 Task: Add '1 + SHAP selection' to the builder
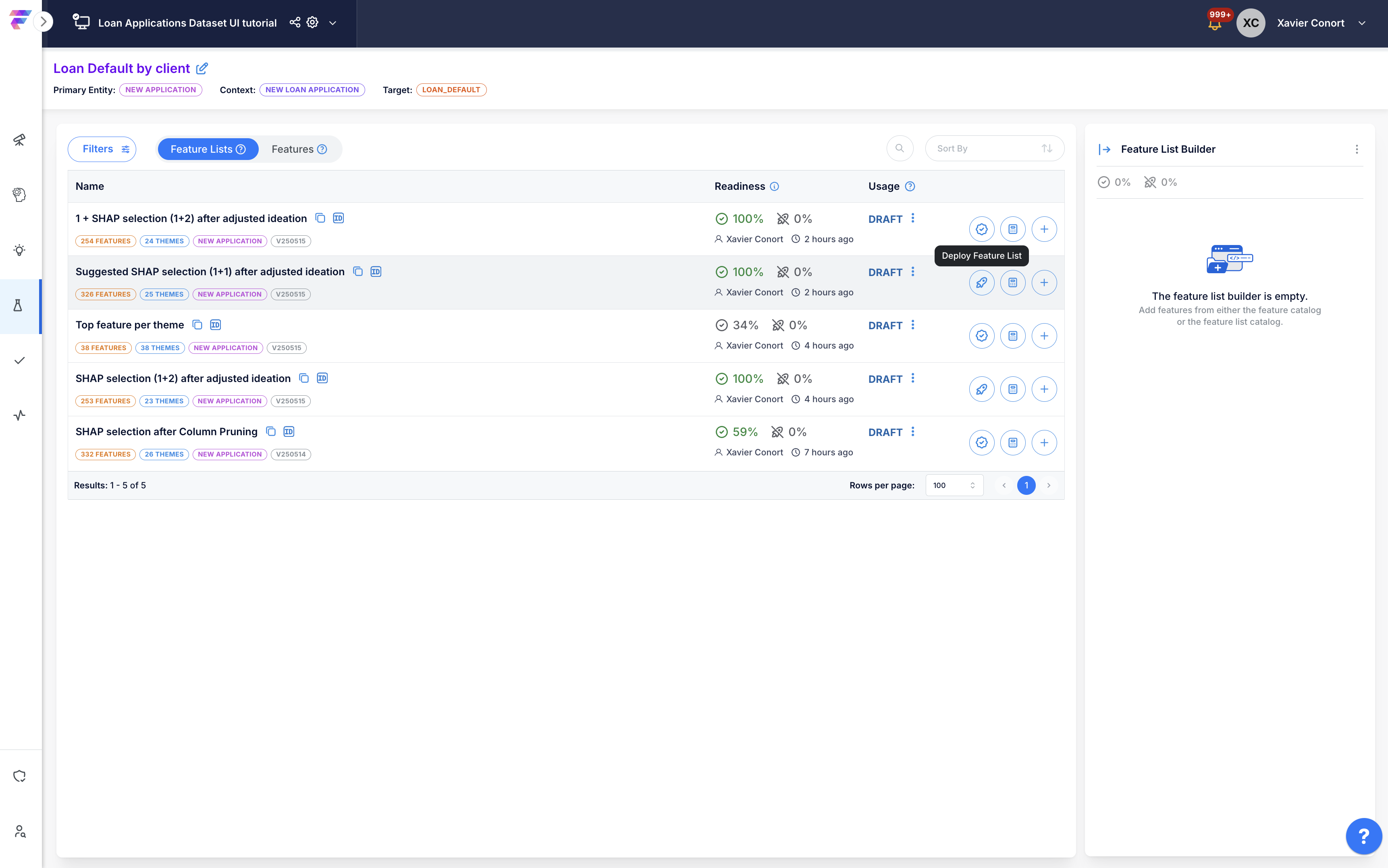click(x=1044, y=230)
